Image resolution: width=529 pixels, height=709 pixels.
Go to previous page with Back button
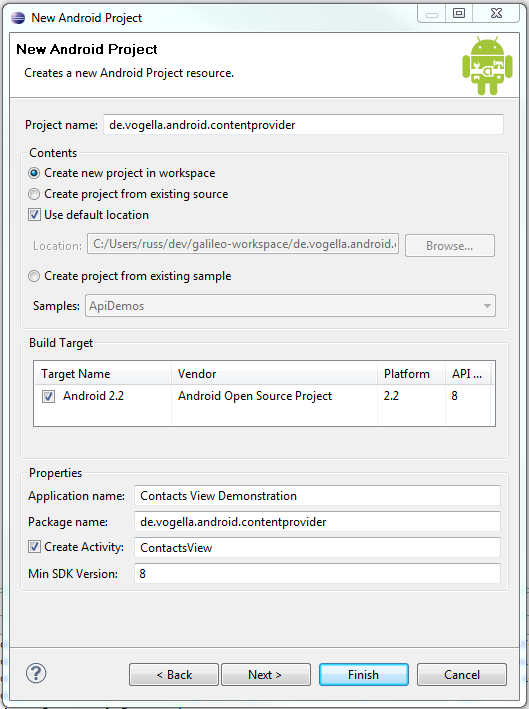point(174,675)
